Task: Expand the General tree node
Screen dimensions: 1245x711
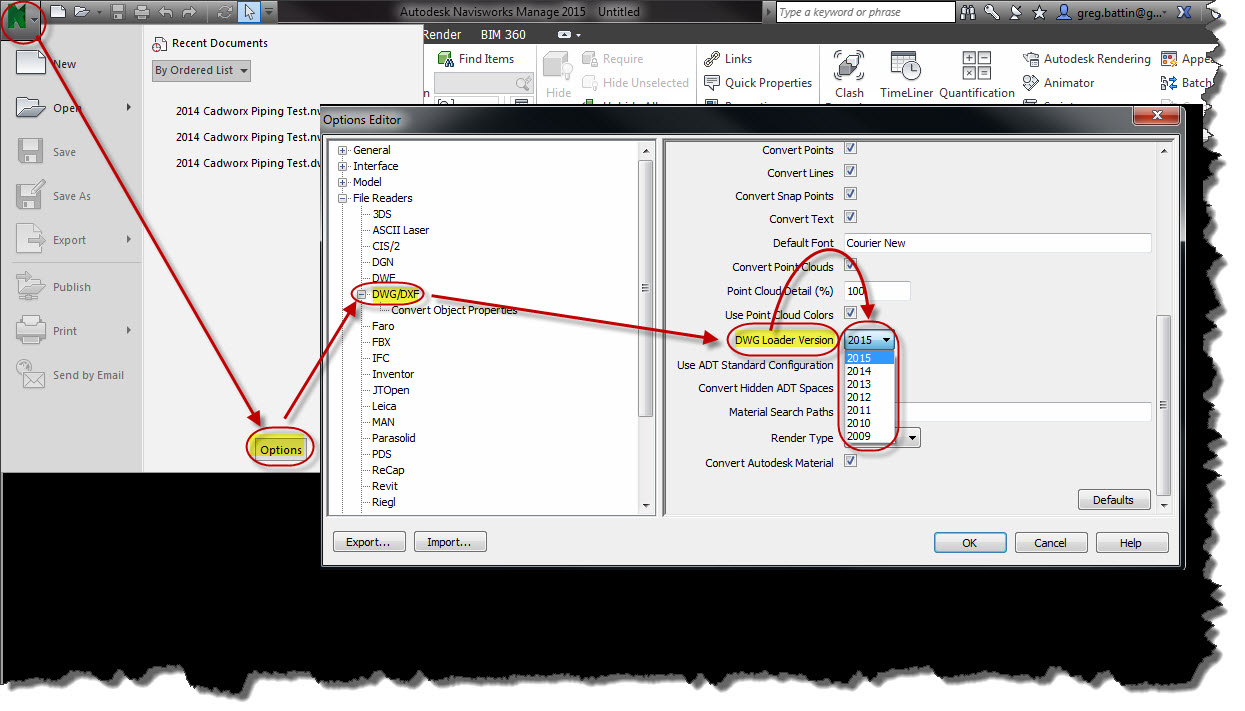Action: (x=343, y=150)
